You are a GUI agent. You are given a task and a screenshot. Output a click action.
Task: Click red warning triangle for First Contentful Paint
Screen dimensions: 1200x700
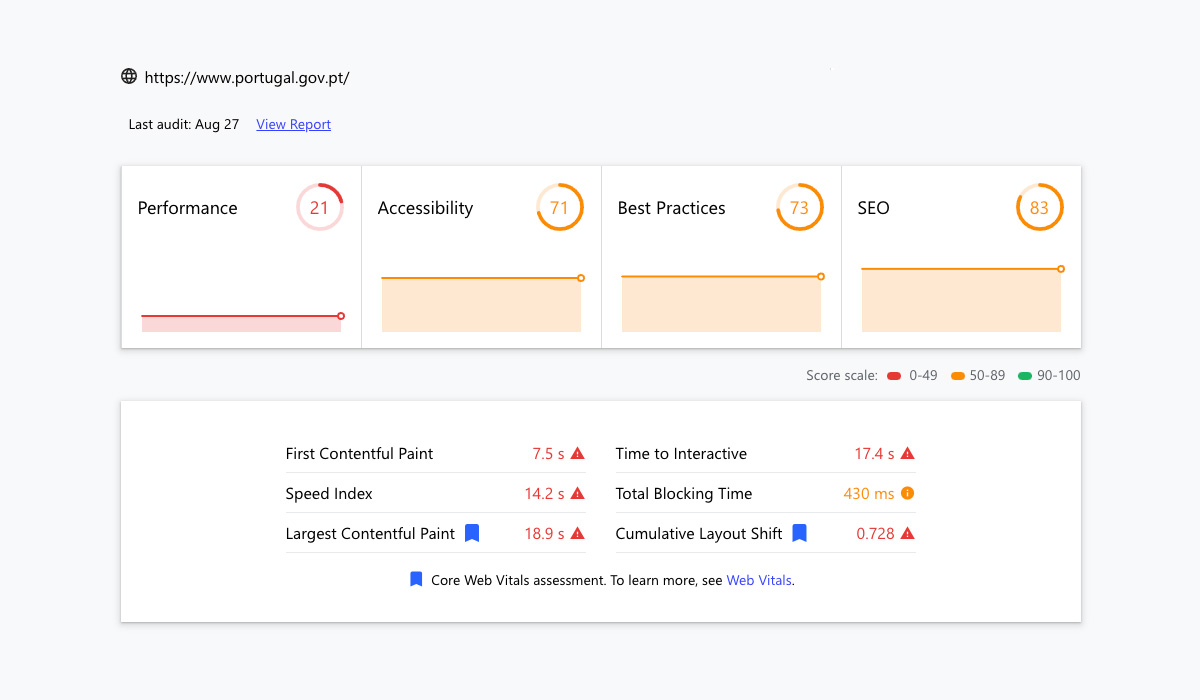pyautogui.click(x=577, y=454)
